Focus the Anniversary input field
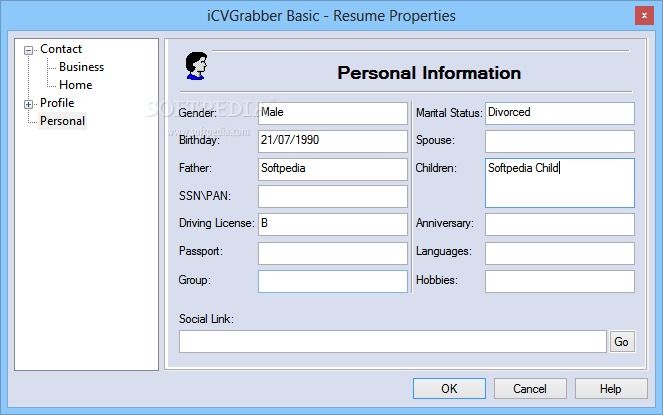The height and width of the screenshot is (415, 663). click(560, 224)
